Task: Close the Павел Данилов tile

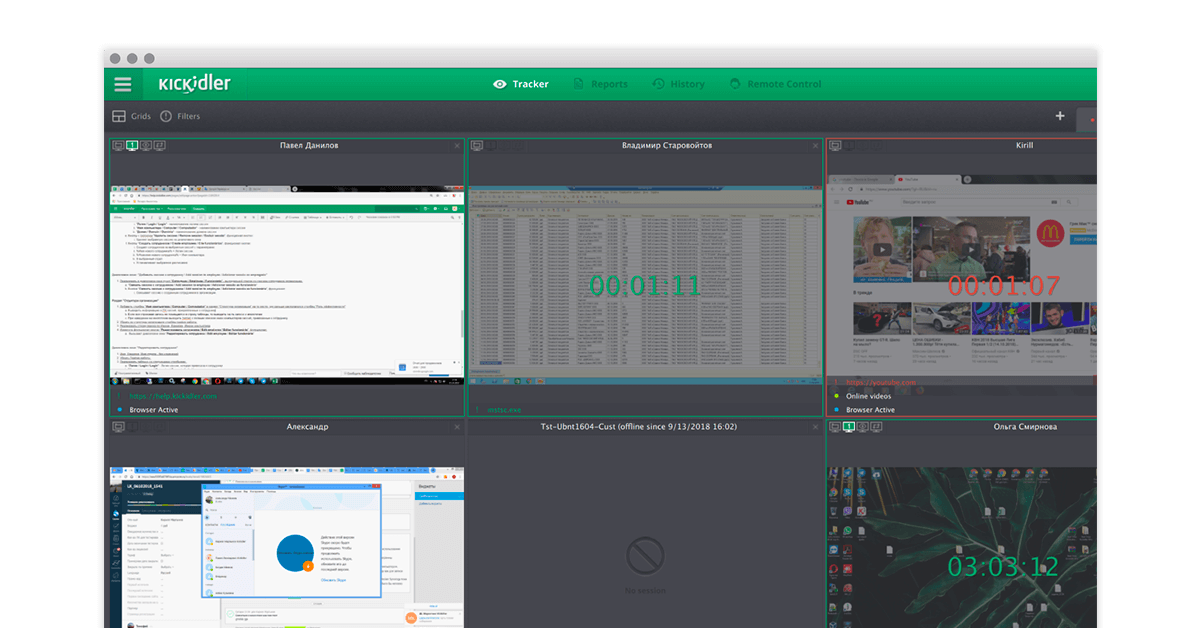Action: [457, 146]
